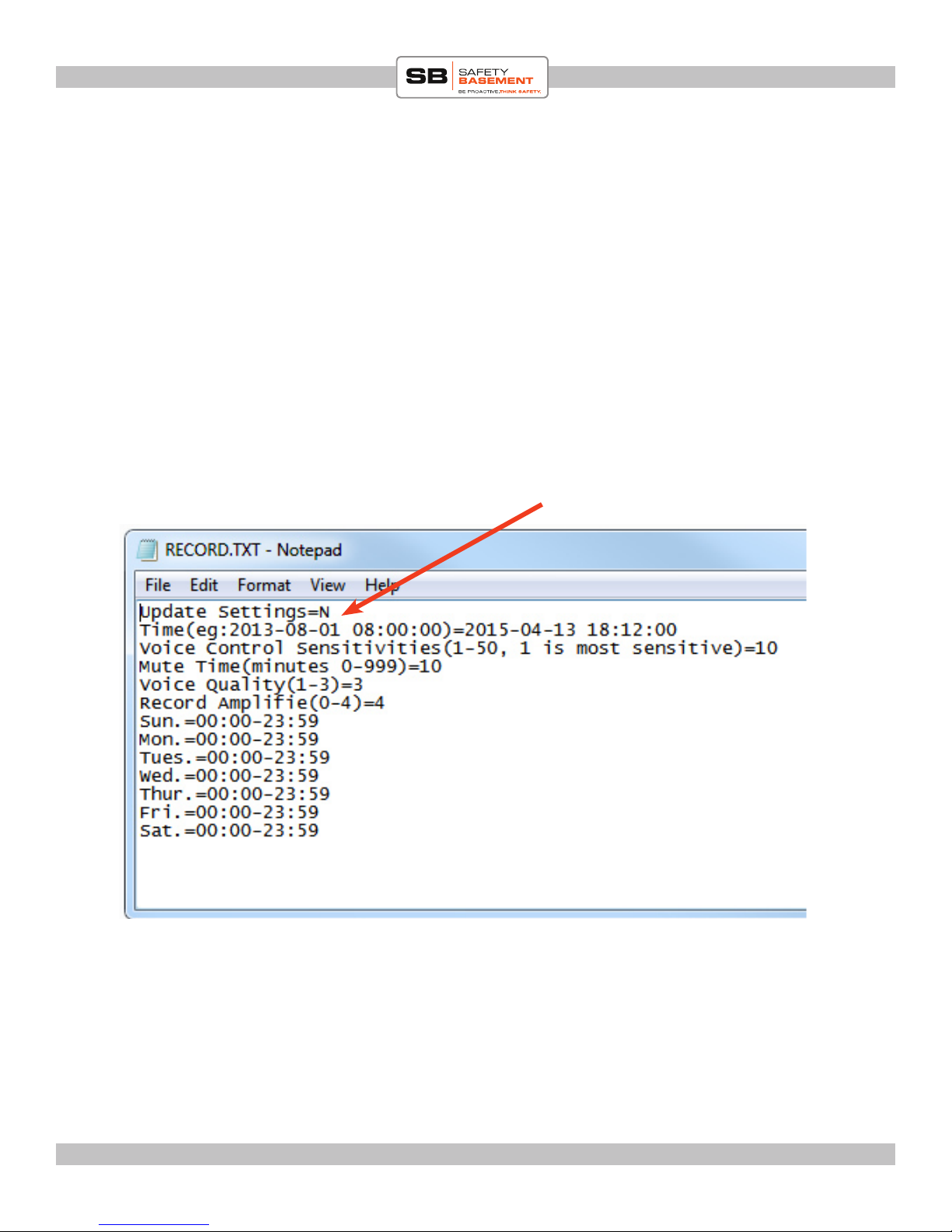
Task: Open the Edit menu in Notepad
Action: pyautogui.click(x=204, y=585)
